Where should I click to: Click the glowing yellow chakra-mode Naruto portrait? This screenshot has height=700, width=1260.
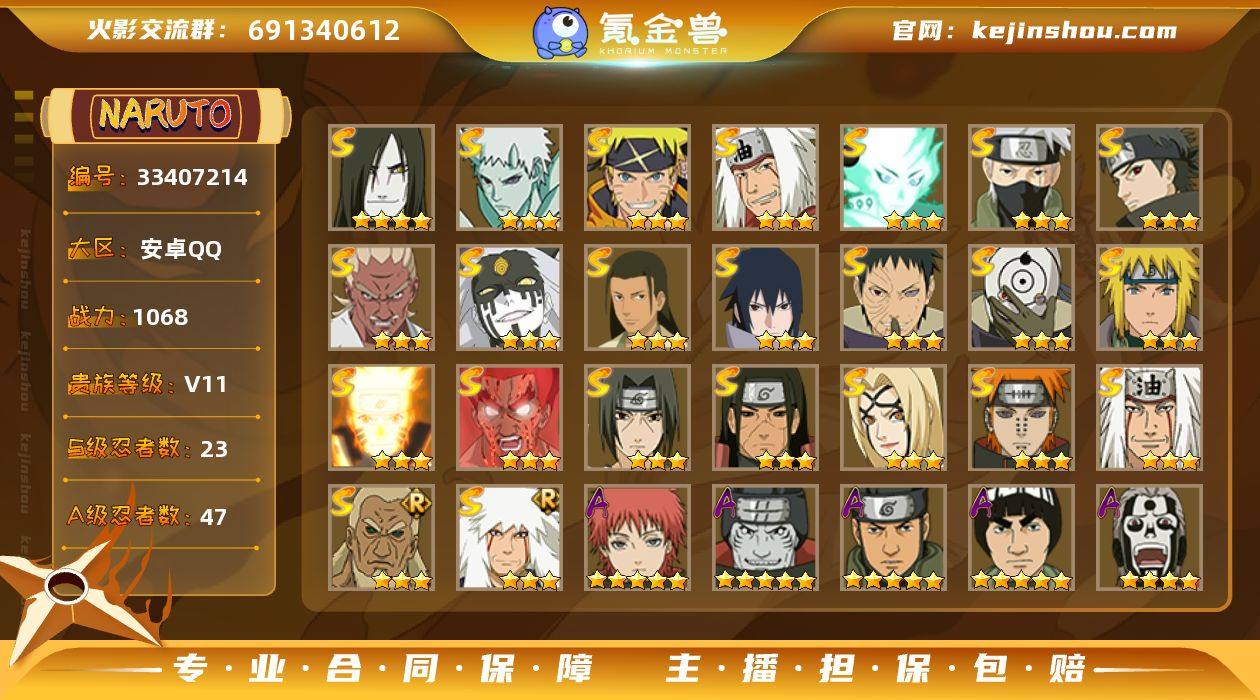(x=381, y=418)
